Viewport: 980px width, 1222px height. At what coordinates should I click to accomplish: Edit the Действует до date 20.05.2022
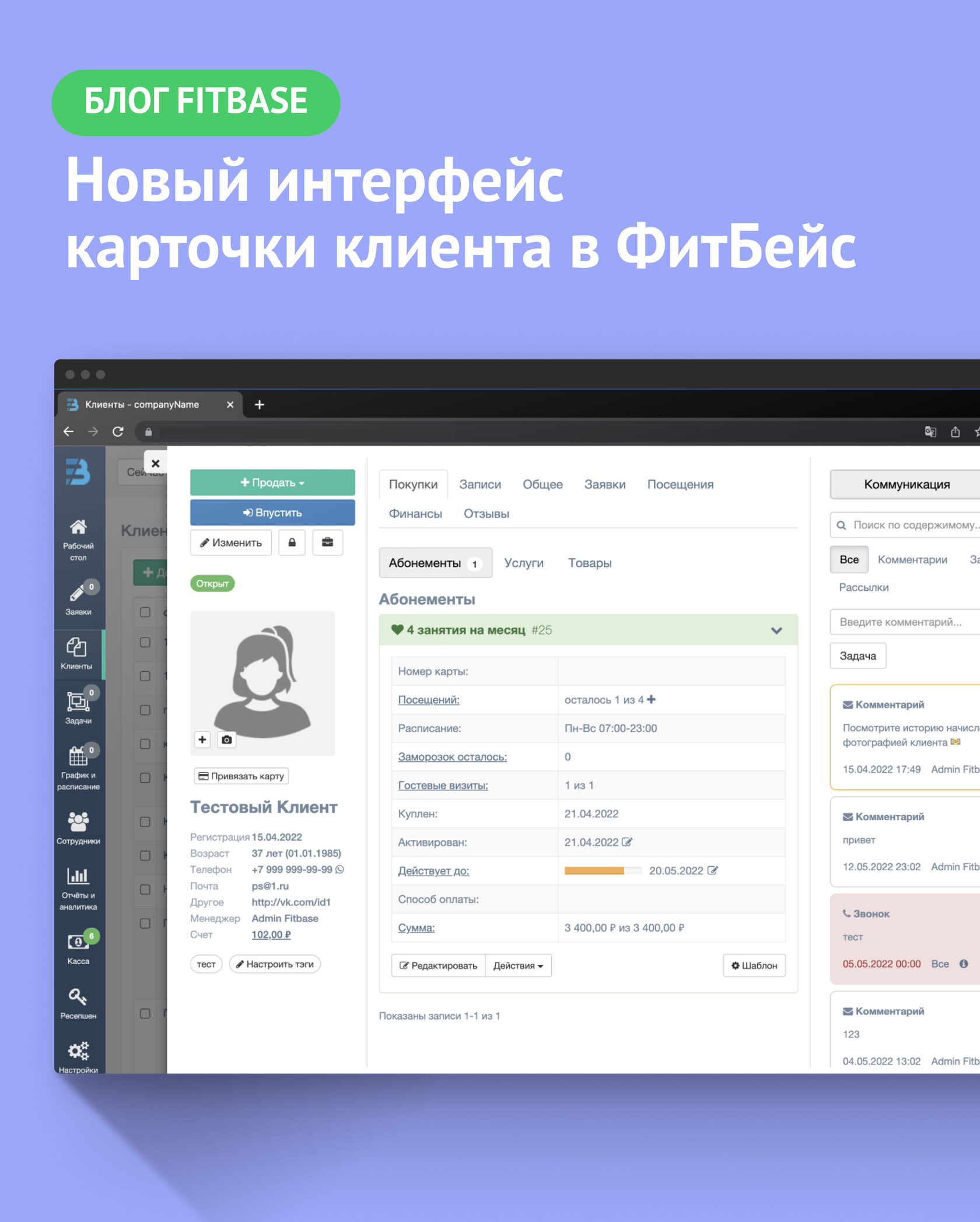tap(713, 871)
